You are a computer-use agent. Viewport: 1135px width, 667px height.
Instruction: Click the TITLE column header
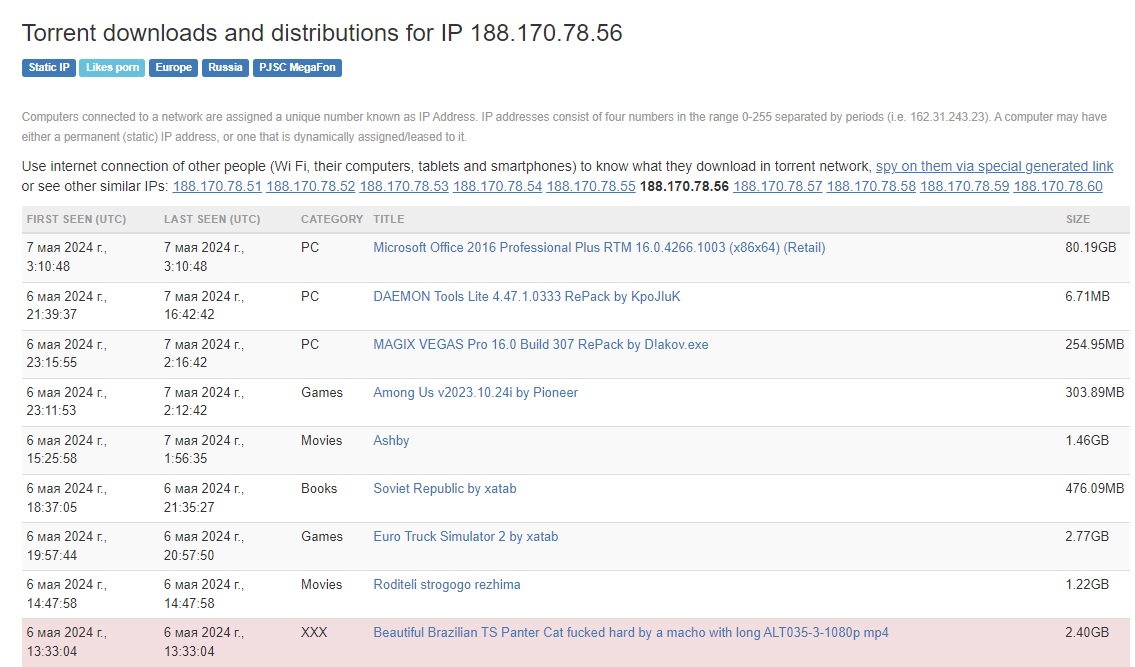tap(389, 219)
